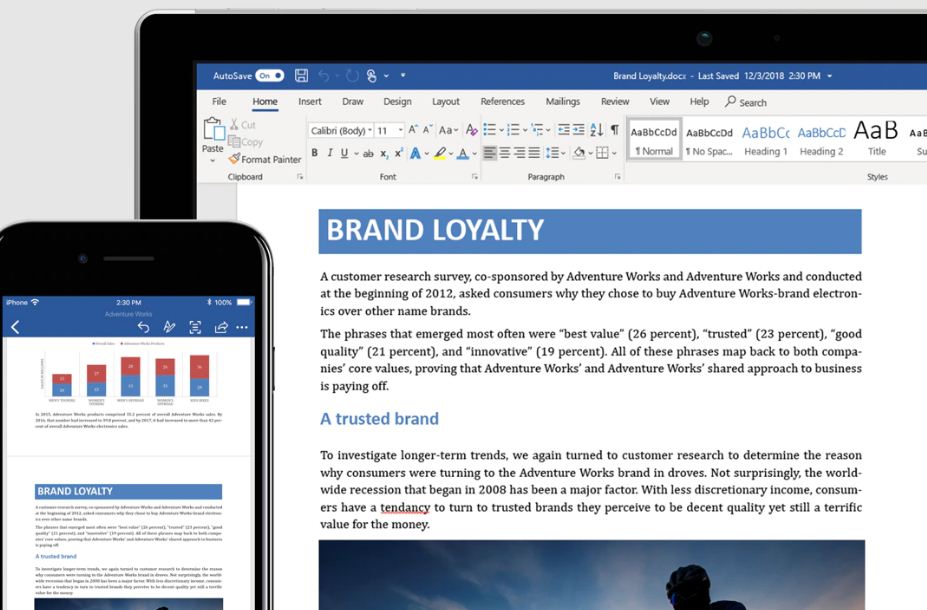The height and width of the screenshot is (610, 927).
Task: Increase the indent level
Action: click(576, 127)
